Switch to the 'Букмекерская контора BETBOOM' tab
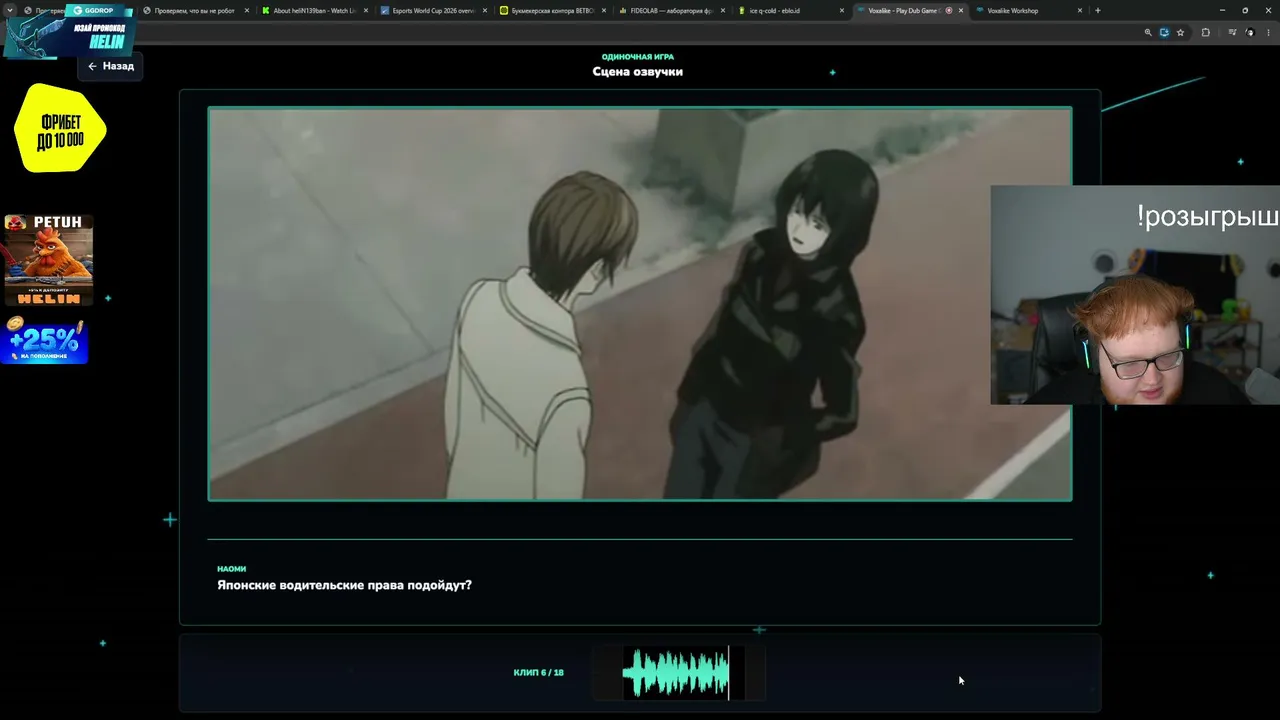 (x=552, y=11)
